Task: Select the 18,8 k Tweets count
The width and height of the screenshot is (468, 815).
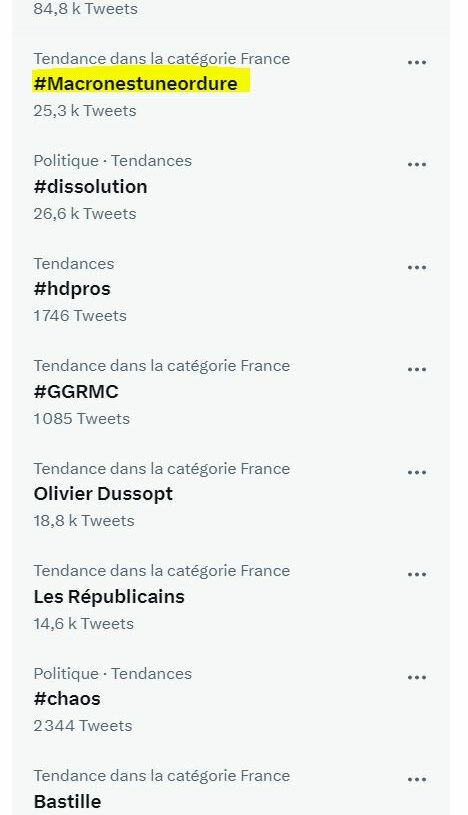Action: pyautogui.click(x=84, y=521)
